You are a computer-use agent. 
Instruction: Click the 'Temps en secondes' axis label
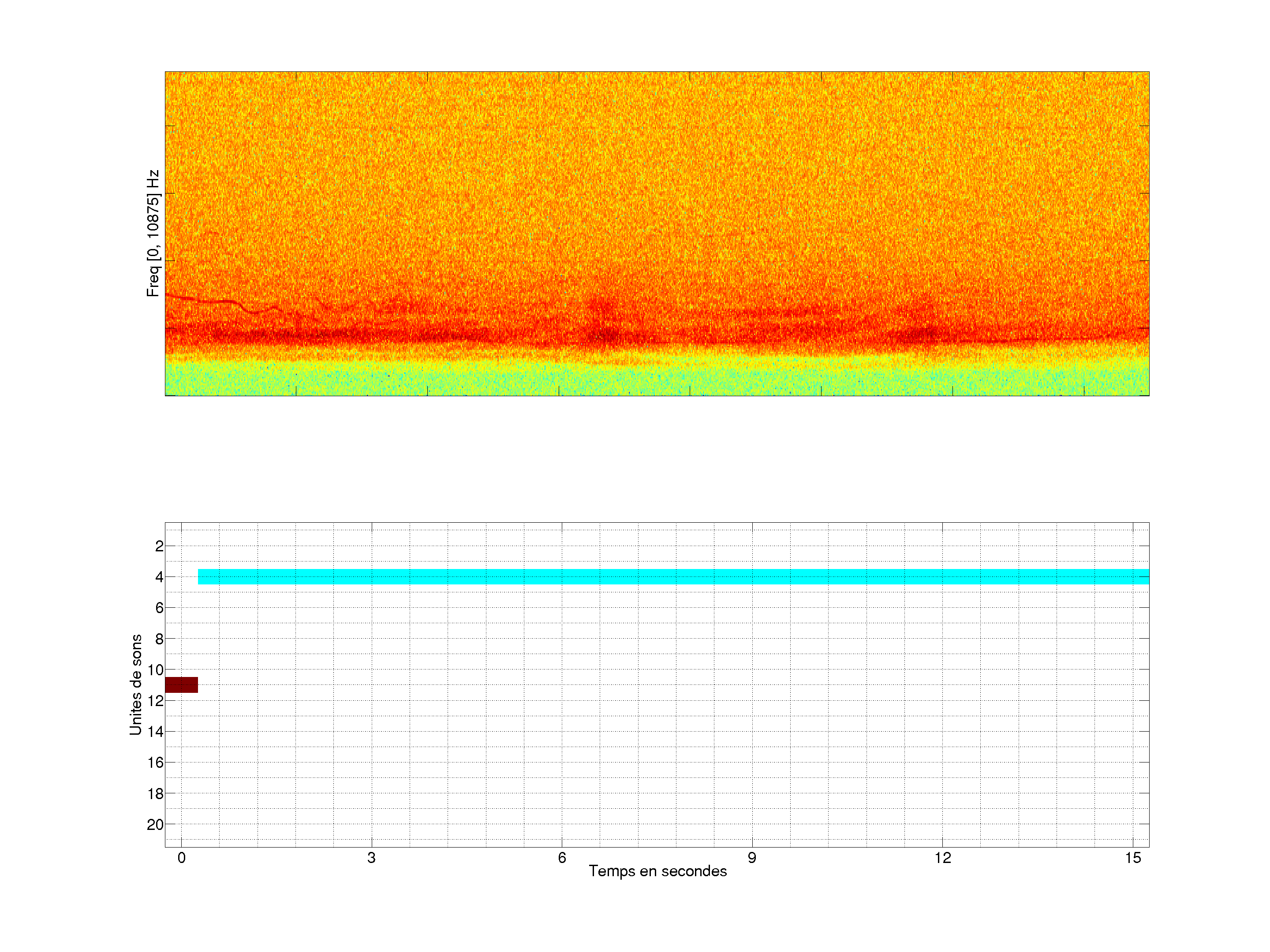[x=657, y=871]
